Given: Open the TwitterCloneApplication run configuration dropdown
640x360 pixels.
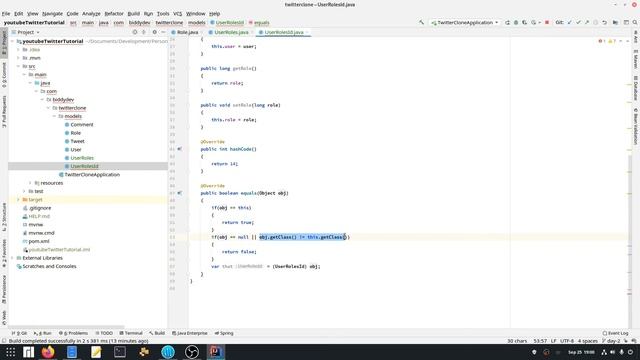Looking at the screenshot, I should click(x=465, y=22).
